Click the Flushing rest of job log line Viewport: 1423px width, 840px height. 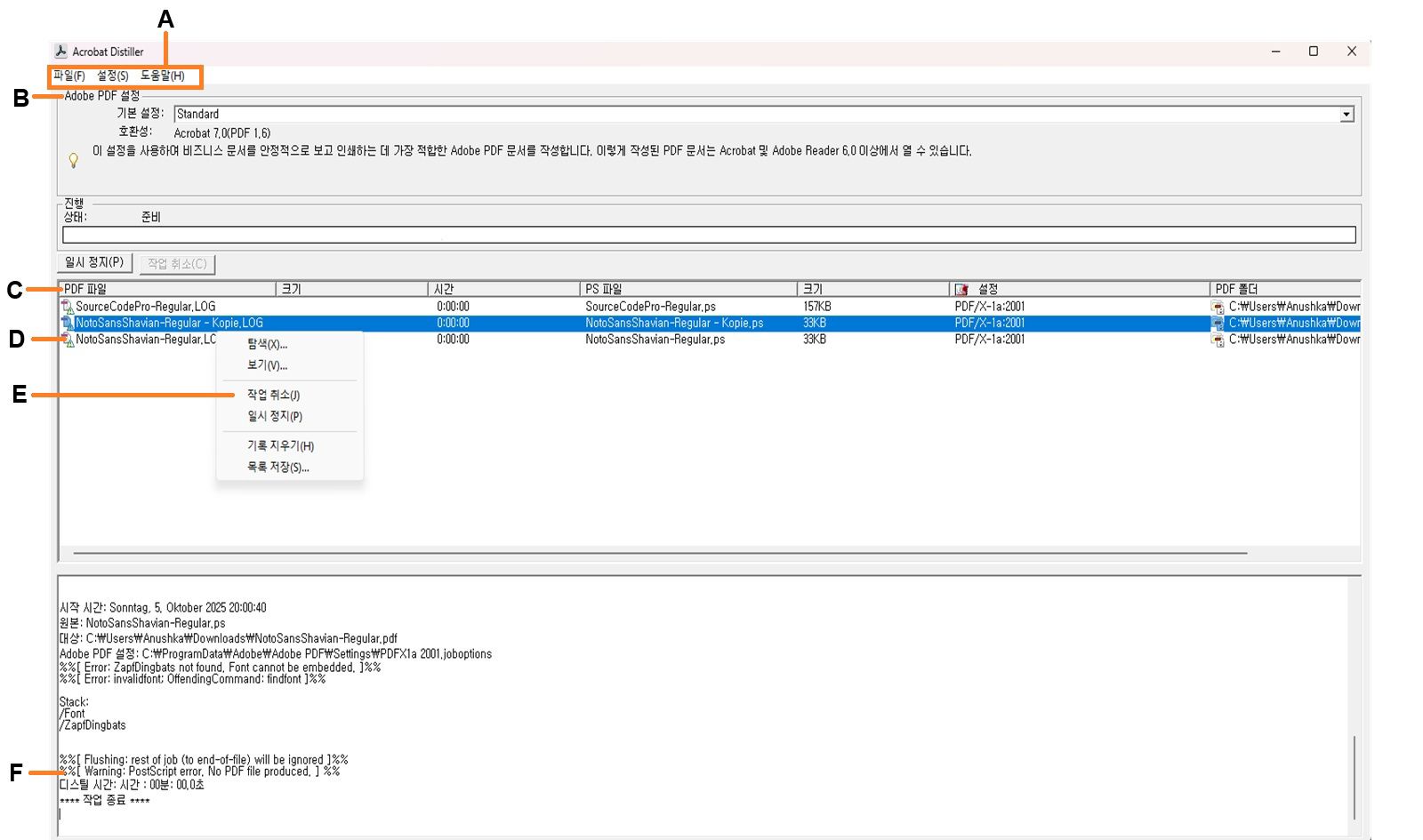[x=204, y=760]
